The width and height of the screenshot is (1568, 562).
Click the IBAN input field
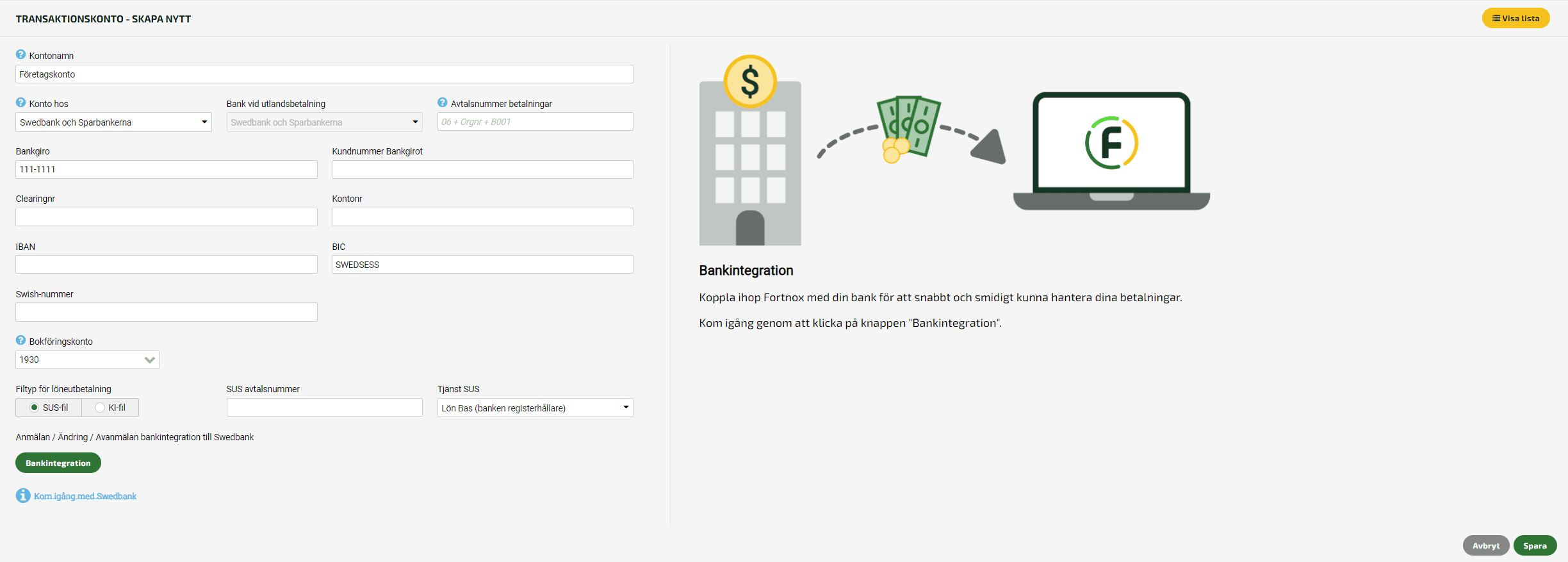(167, 265)
